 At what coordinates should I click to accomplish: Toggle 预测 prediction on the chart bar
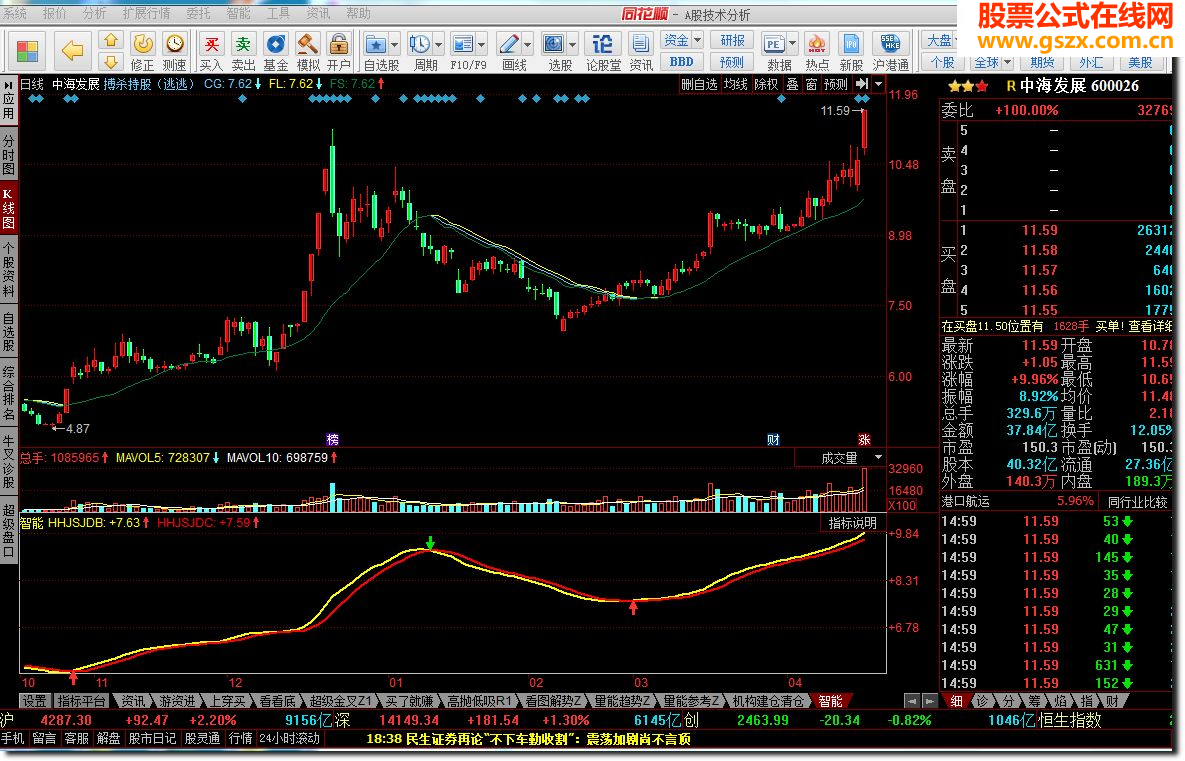tap(836, 85)
